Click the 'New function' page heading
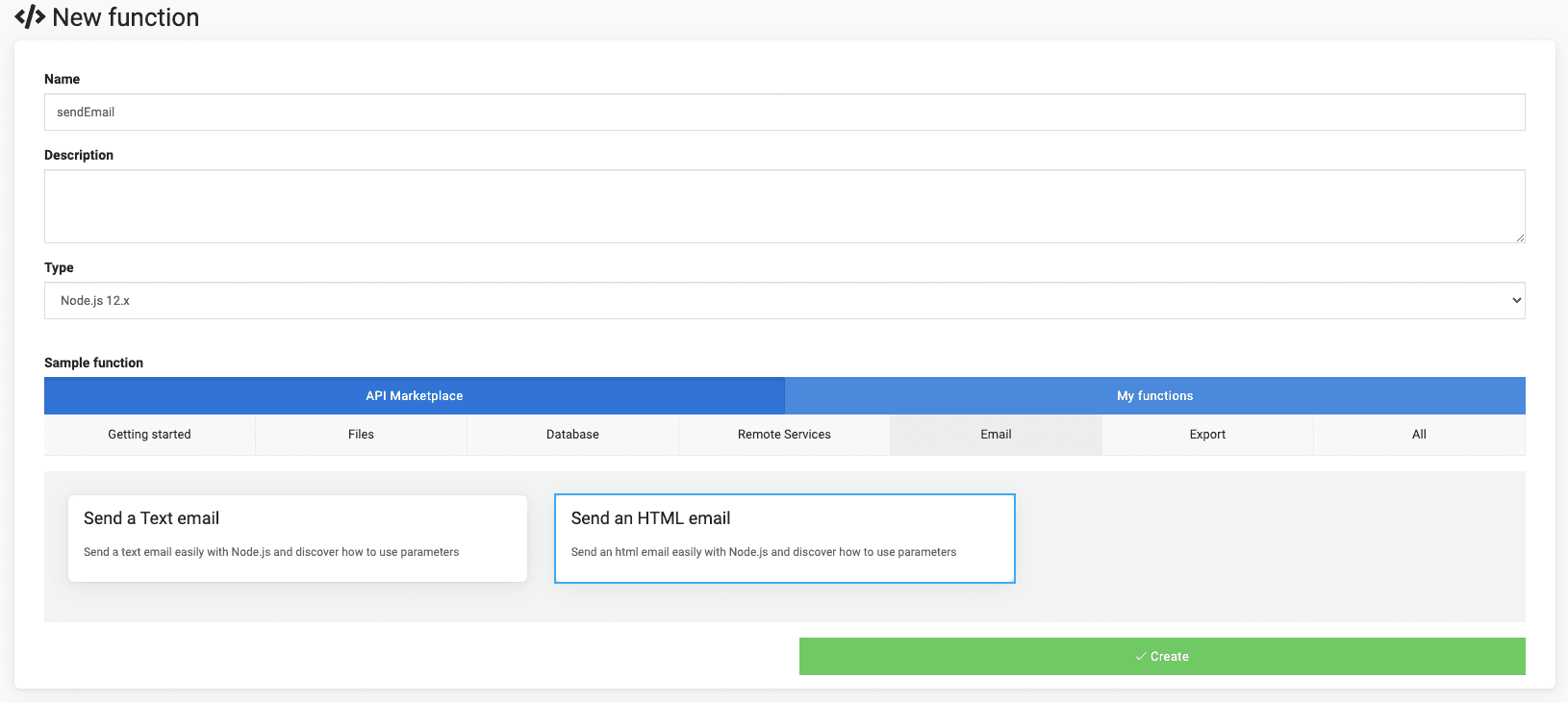The width and height of the screenshot is (1568, 703). [x=125, y=17]
